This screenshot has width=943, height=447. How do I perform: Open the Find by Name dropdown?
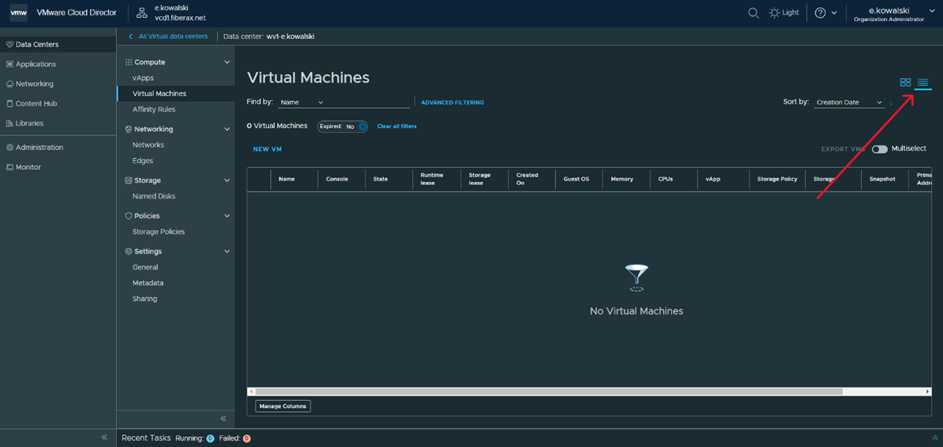[x=302, y=102]
